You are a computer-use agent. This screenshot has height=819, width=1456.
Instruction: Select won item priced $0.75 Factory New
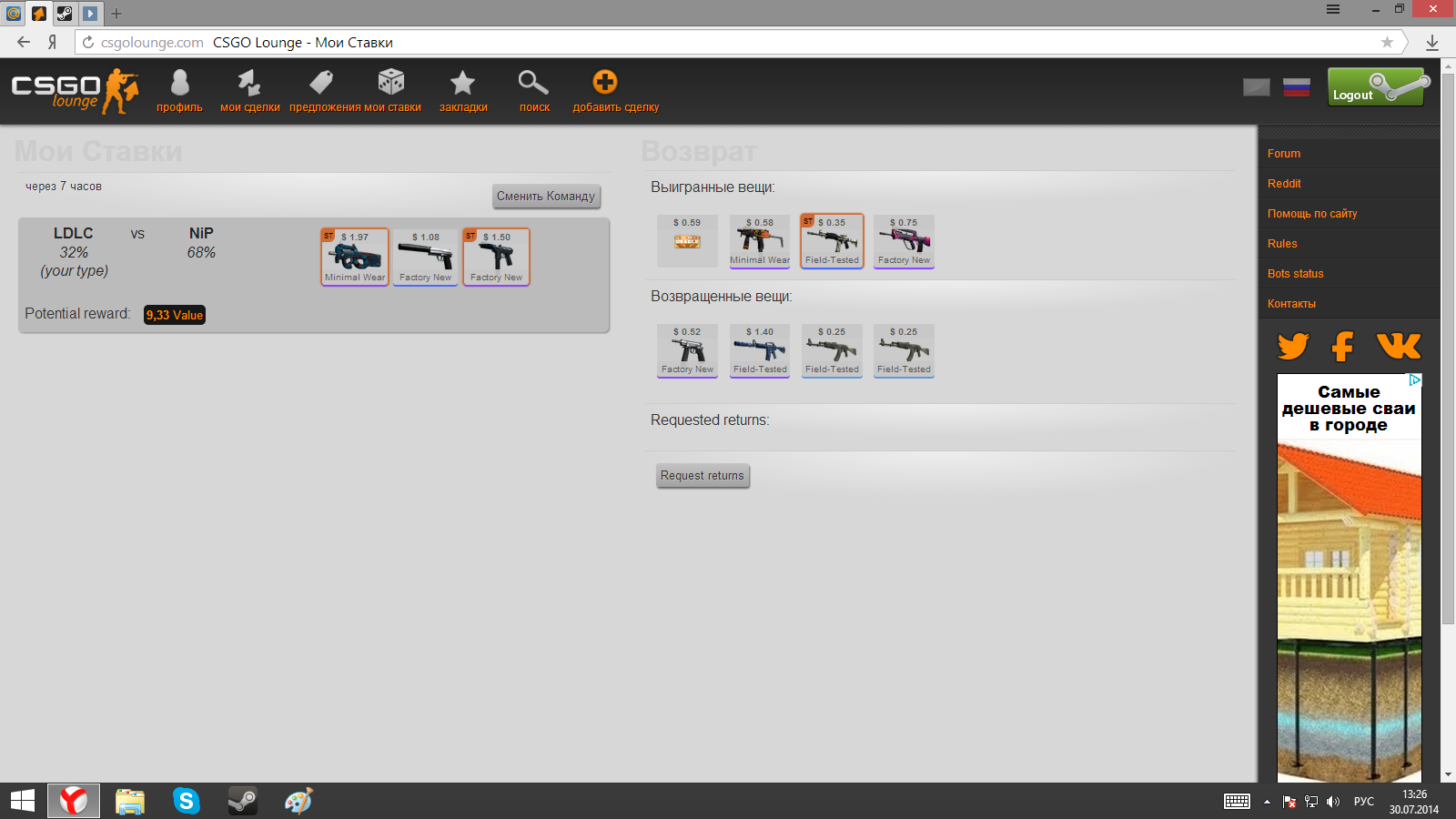pos(904,241)
